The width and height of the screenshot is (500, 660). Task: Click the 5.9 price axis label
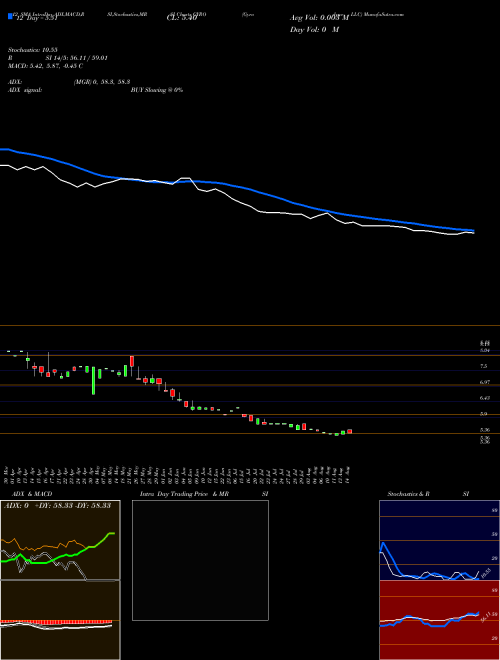pos(484,414)
